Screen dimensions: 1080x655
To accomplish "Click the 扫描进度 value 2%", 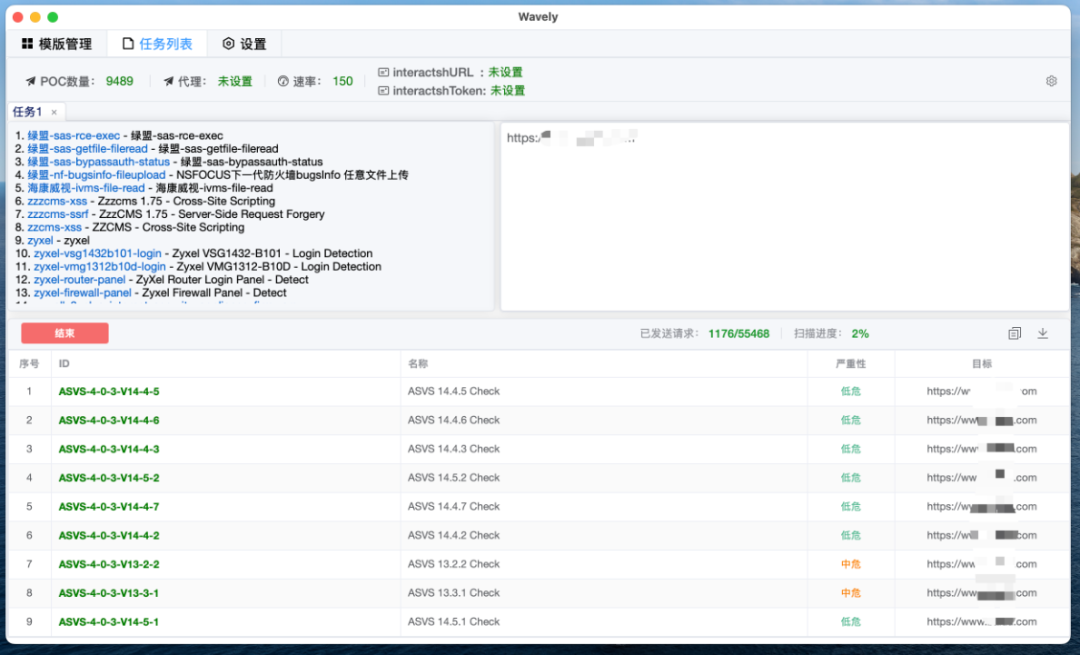I will [x=860, y=333].
